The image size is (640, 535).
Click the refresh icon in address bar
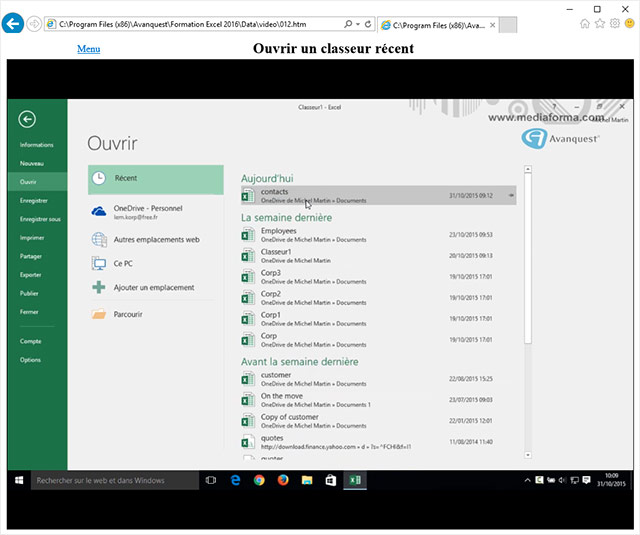[368, 24]
